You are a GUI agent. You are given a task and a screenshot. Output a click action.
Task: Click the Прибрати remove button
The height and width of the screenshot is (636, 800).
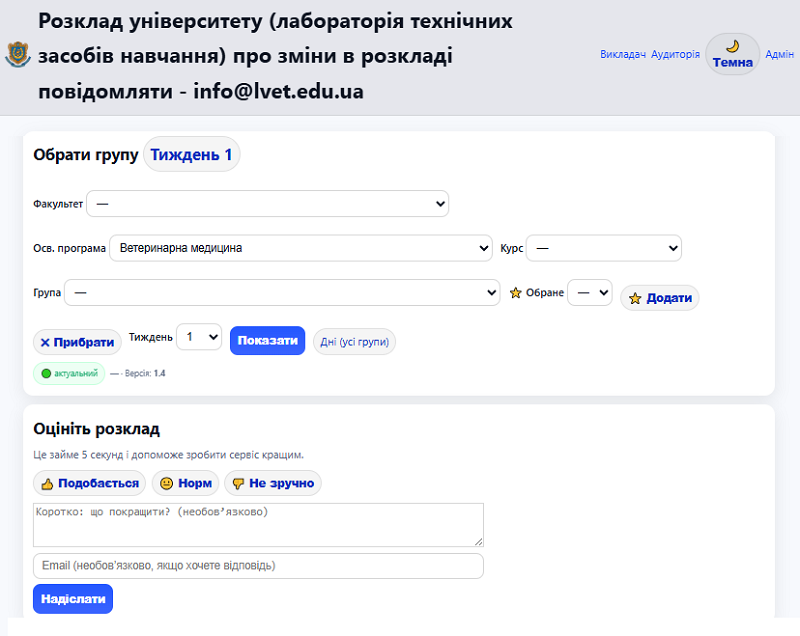coord(77,342)
